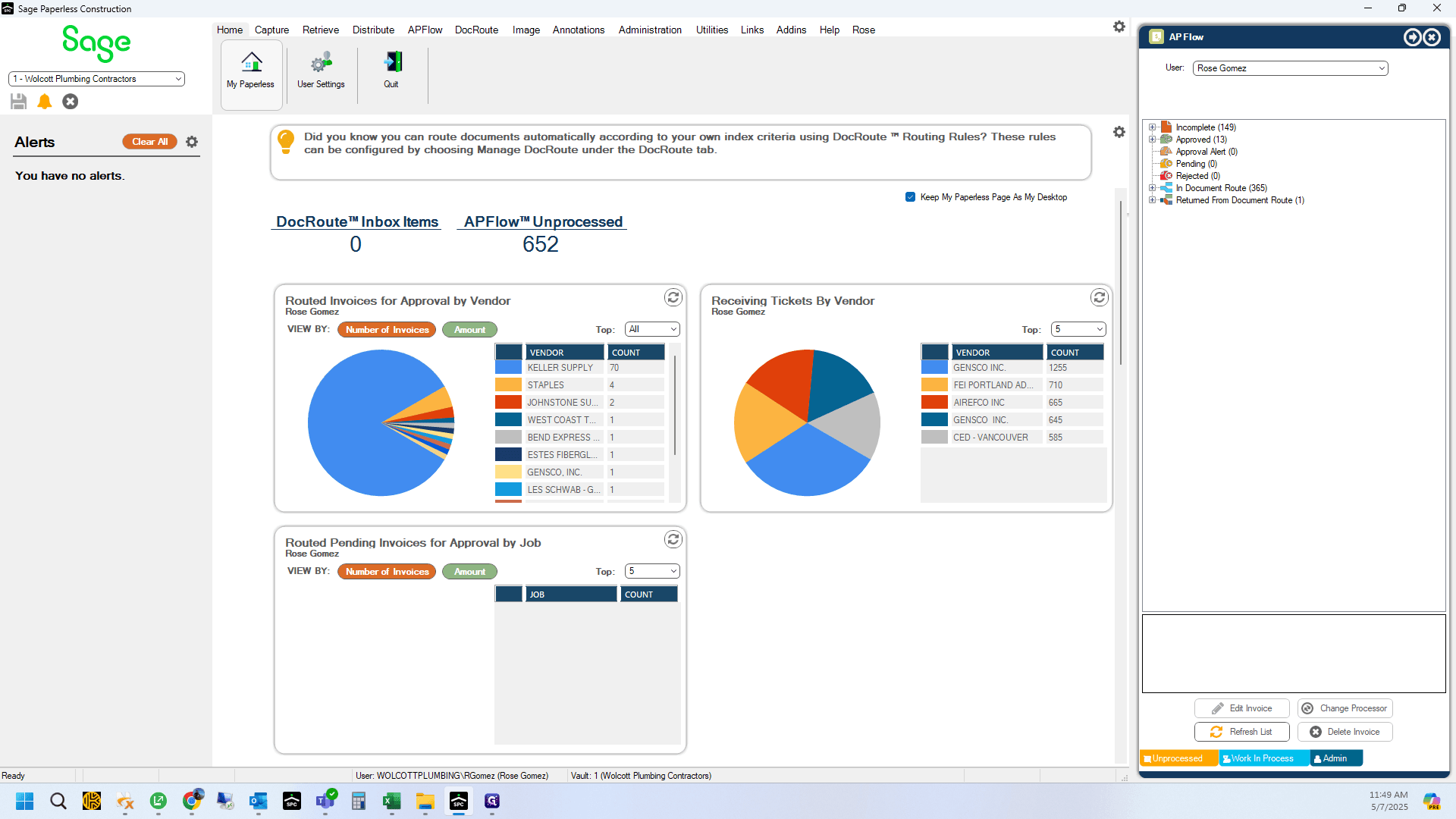This screenshot has height=819, width=1456.
Task: Open Microsoft Teams from the taskbar
Action: click(325, 801)
